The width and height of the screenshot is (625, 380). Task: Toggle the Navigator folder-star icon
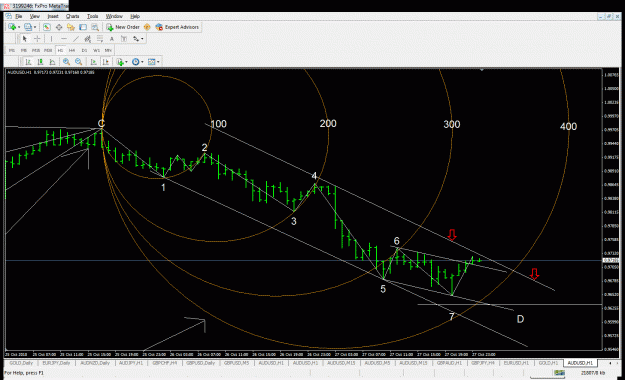click(71, 27)
